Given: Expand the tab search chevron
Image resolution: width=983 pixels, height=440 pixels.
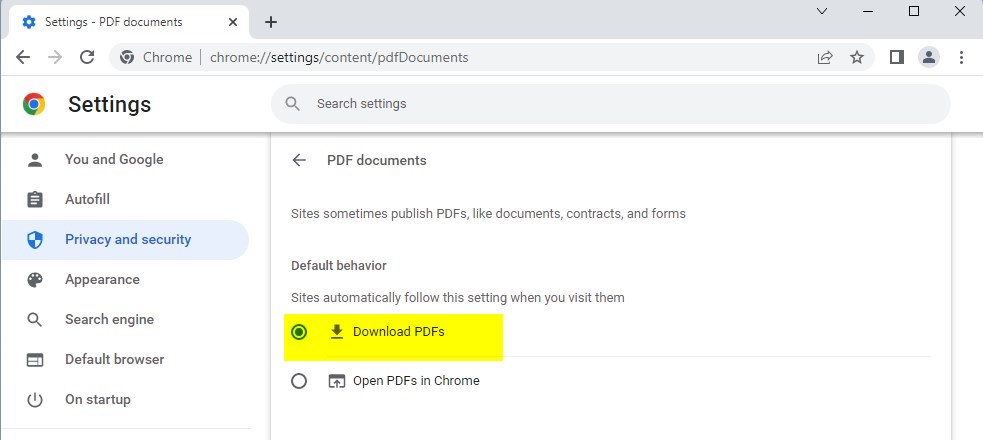Looking at the screenshot, I should [x=822, y=11].
